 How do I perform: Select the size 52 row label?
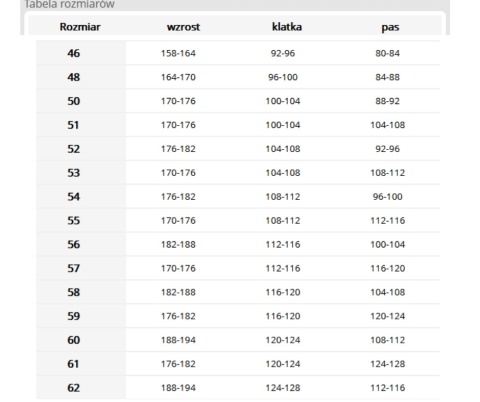pyautogui.click(x=74, y=149)
